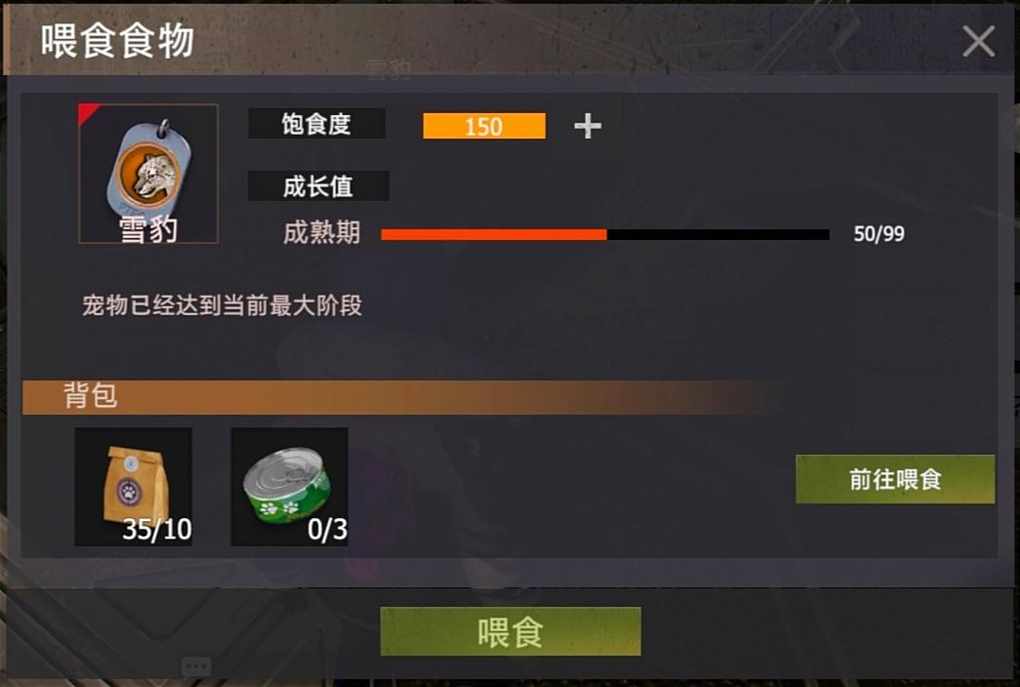Click the plus icon beside satiety value
The image size is (1020, 687).
pos(587,126)
